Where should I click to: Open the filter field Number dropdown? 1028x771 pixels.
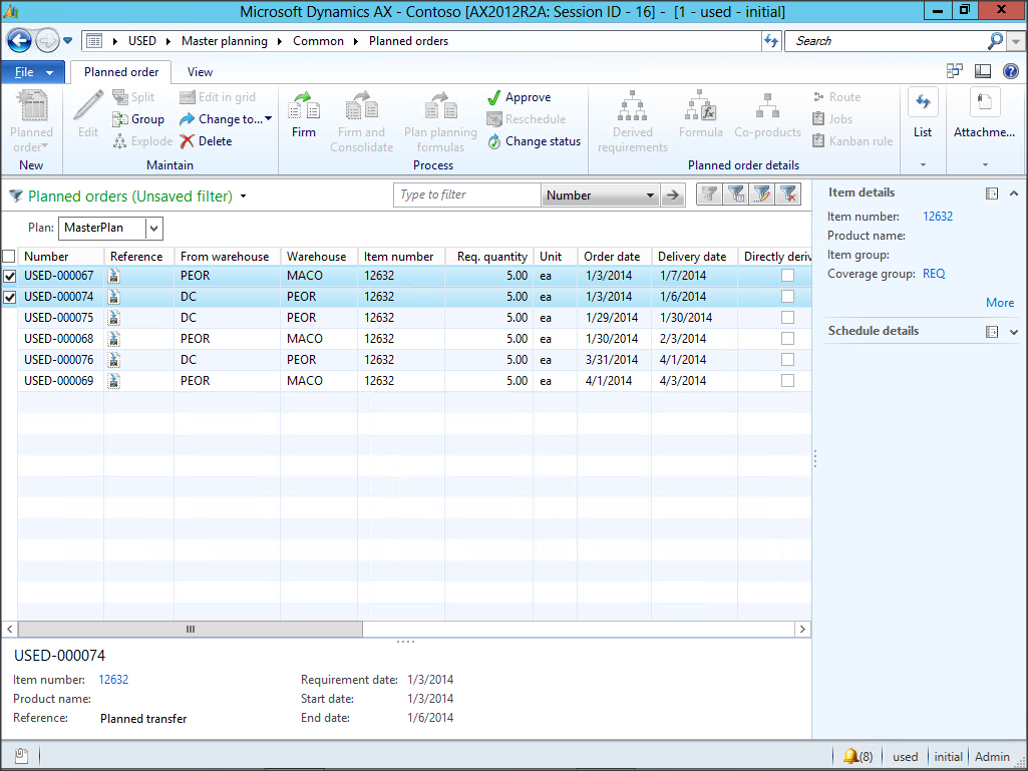pos(650,196)
